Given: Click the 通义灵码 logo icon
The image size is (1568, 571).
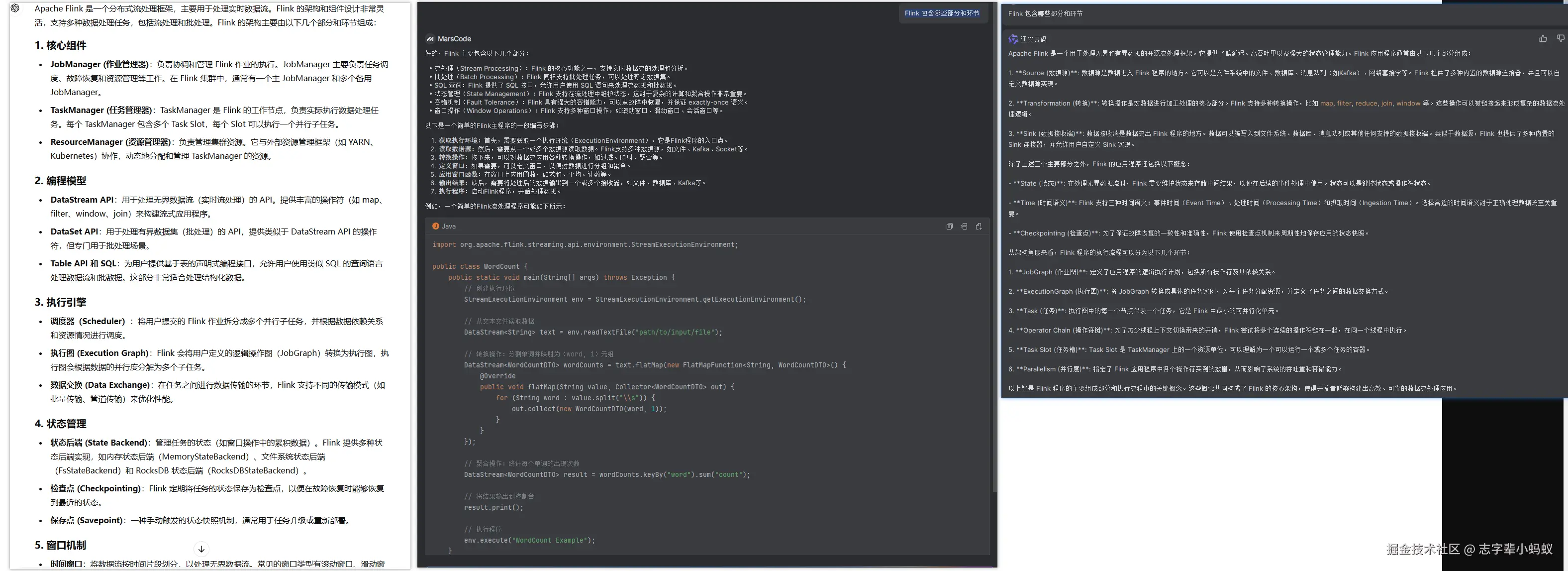Looking at the screenshot, I should tap(1013, 39).
